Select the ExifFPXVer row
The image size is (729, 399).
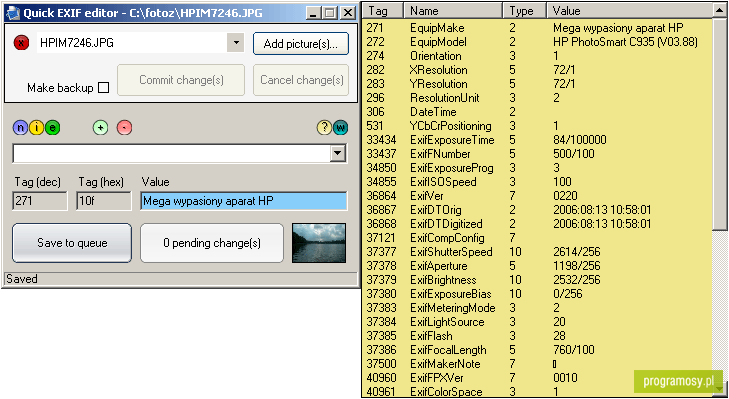point(537,378)
